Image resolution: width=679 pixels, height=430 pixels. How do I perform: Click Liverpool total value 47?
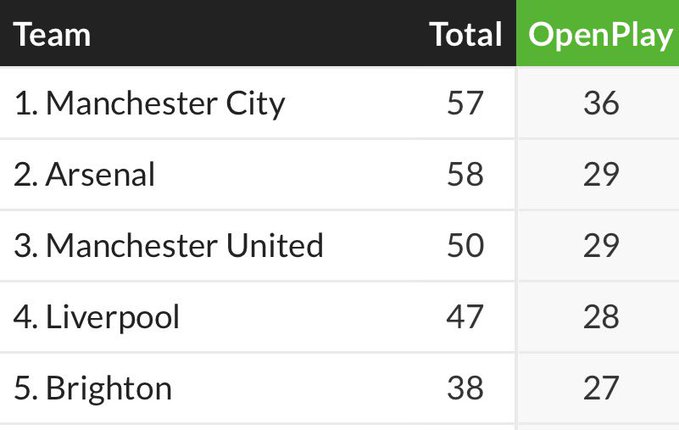465,317
